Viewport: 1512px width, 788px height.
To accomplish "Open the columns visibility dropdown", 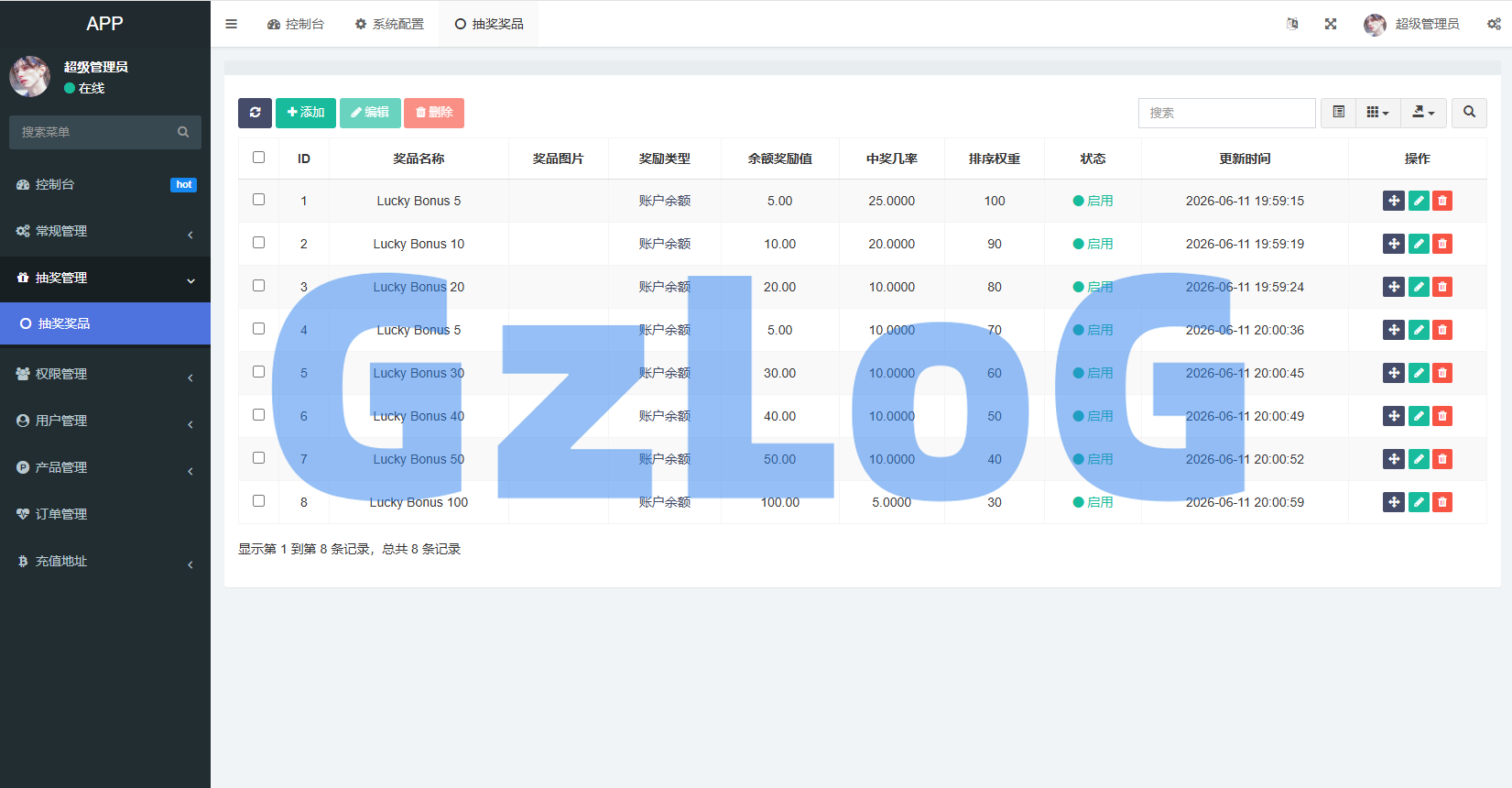I will [1377, 113].
